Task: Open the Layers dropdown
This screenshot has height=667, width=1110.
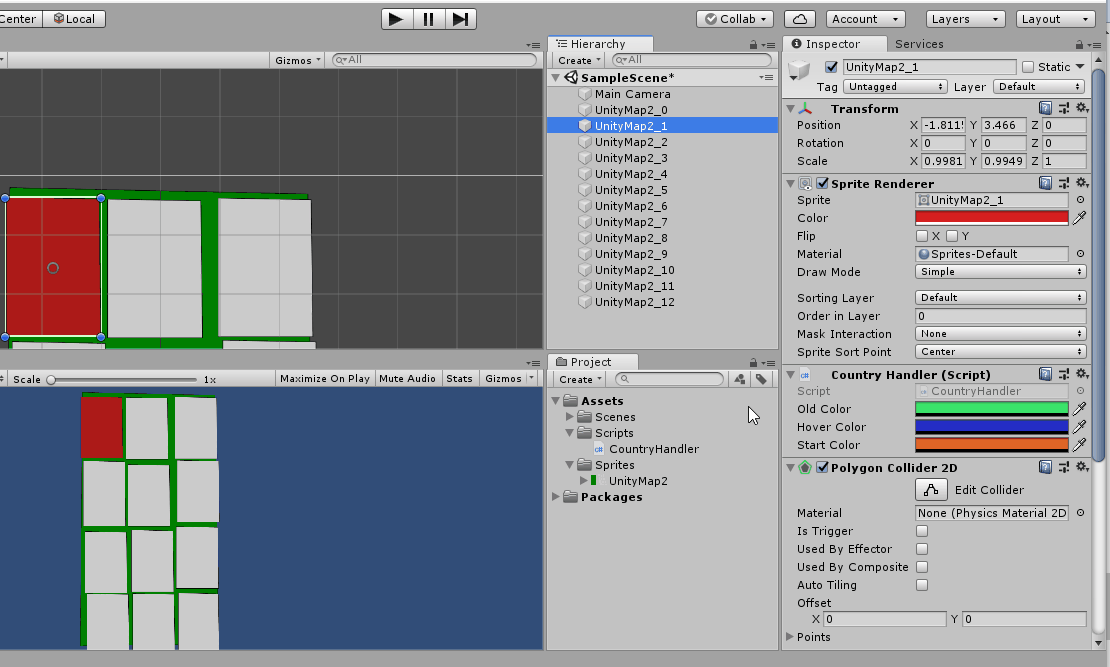Action: pyautogui.click(x=966, y=19)
